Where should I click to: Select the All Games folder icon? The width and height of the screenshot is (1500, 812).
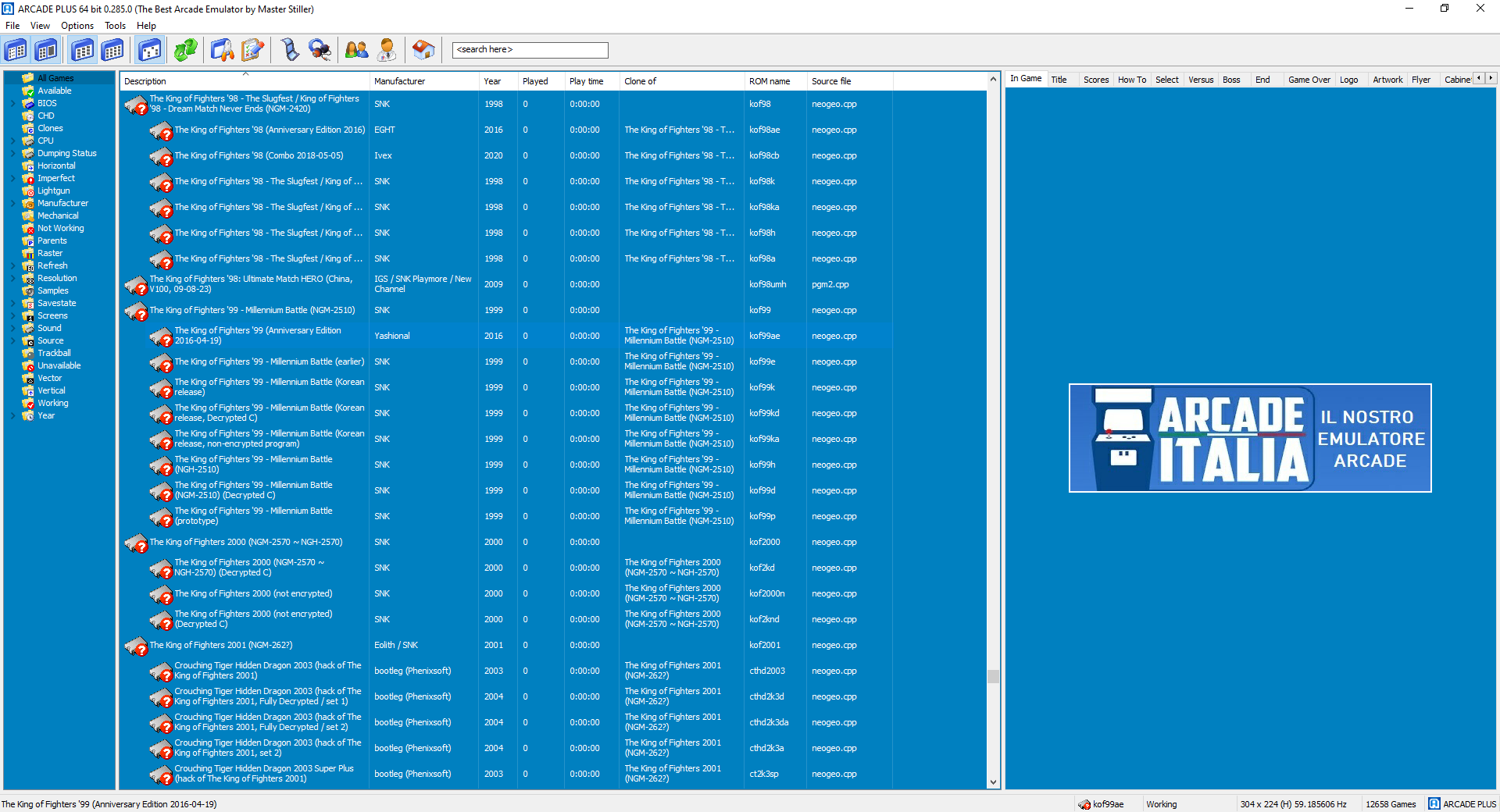(x=28, y=78)
